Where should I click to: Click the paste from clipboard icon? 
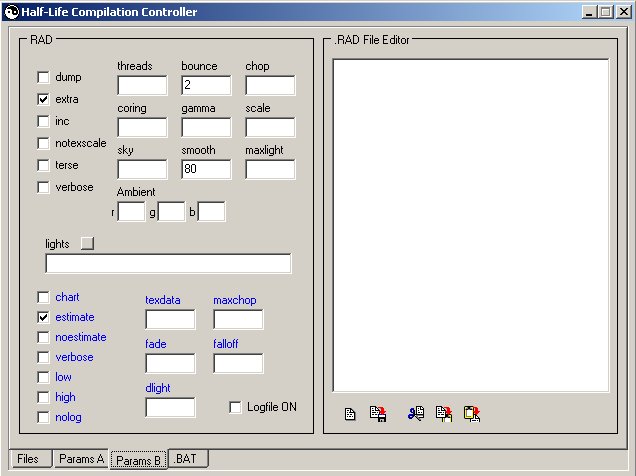point(472,413)
